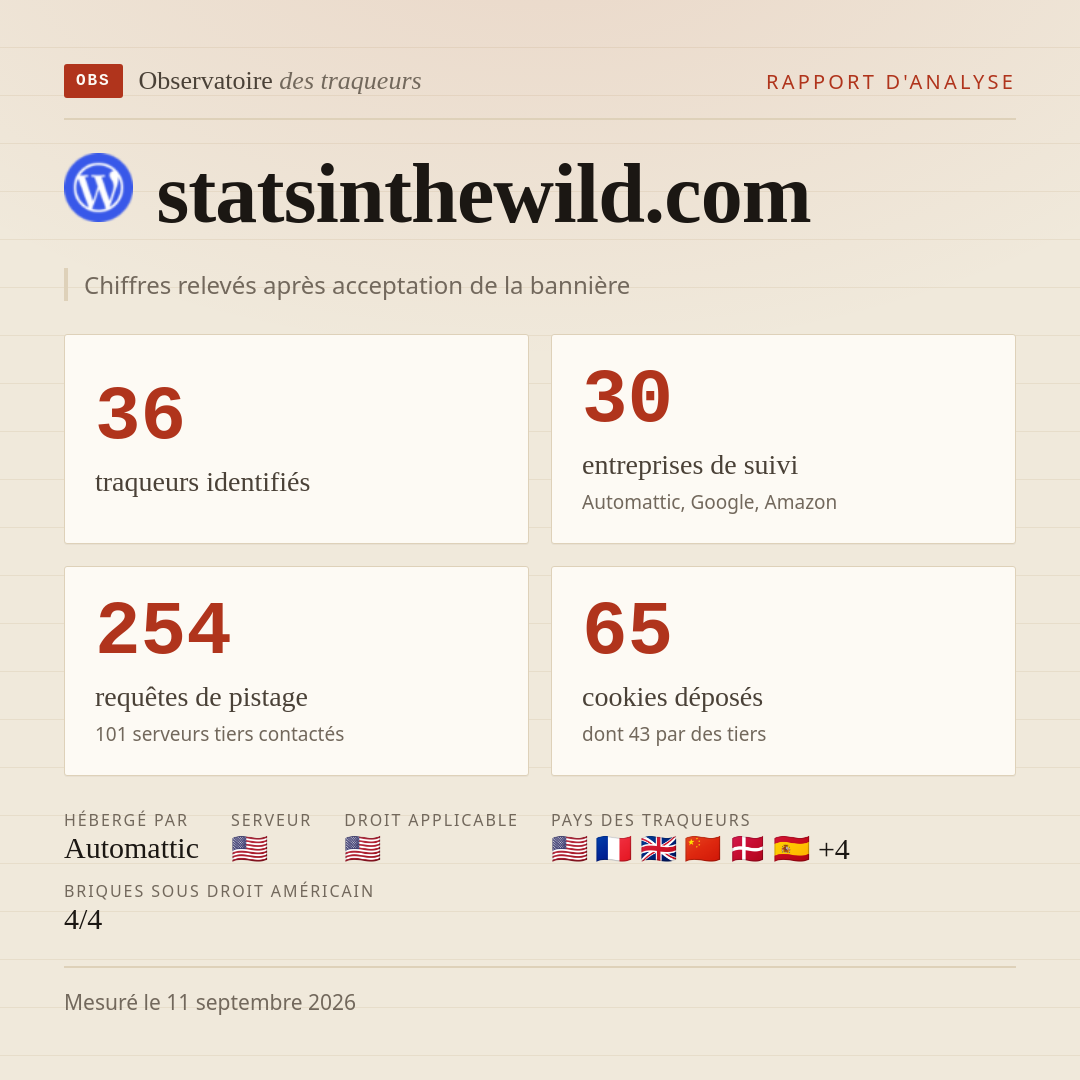Click the 'entreprises de suivi' label

tap(689, 465)
